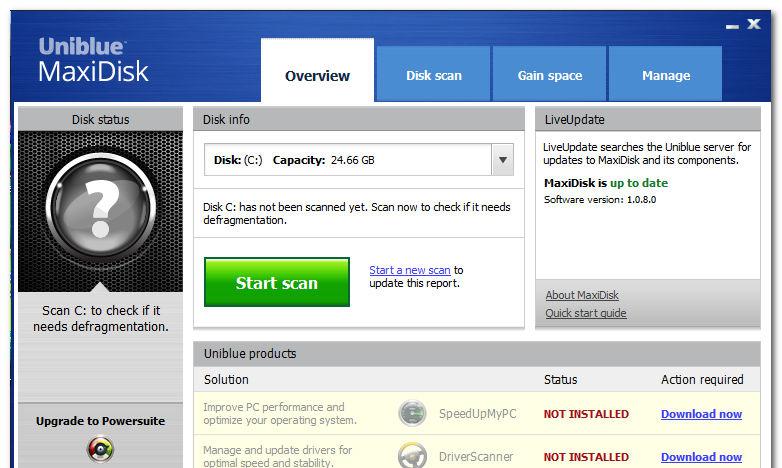Click the LiveUpdate description paragraph
This screenshot has height=468, width=782.
click(647, 153)
